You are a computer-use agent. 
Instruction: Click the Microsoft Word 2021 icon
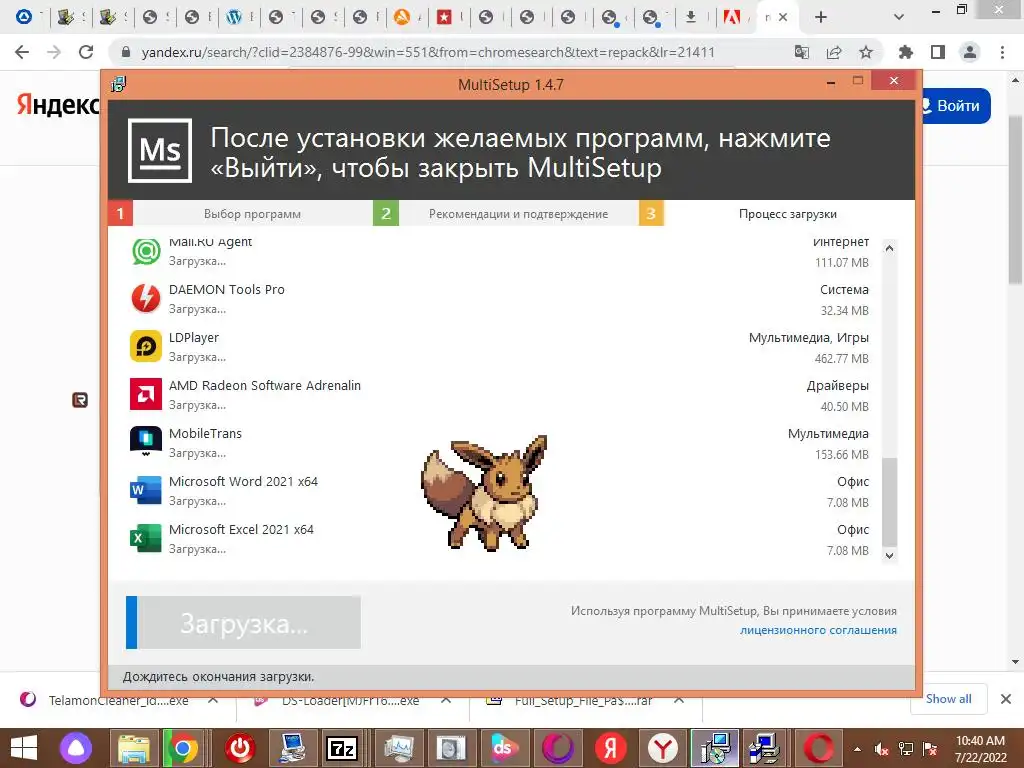[146, 490]
